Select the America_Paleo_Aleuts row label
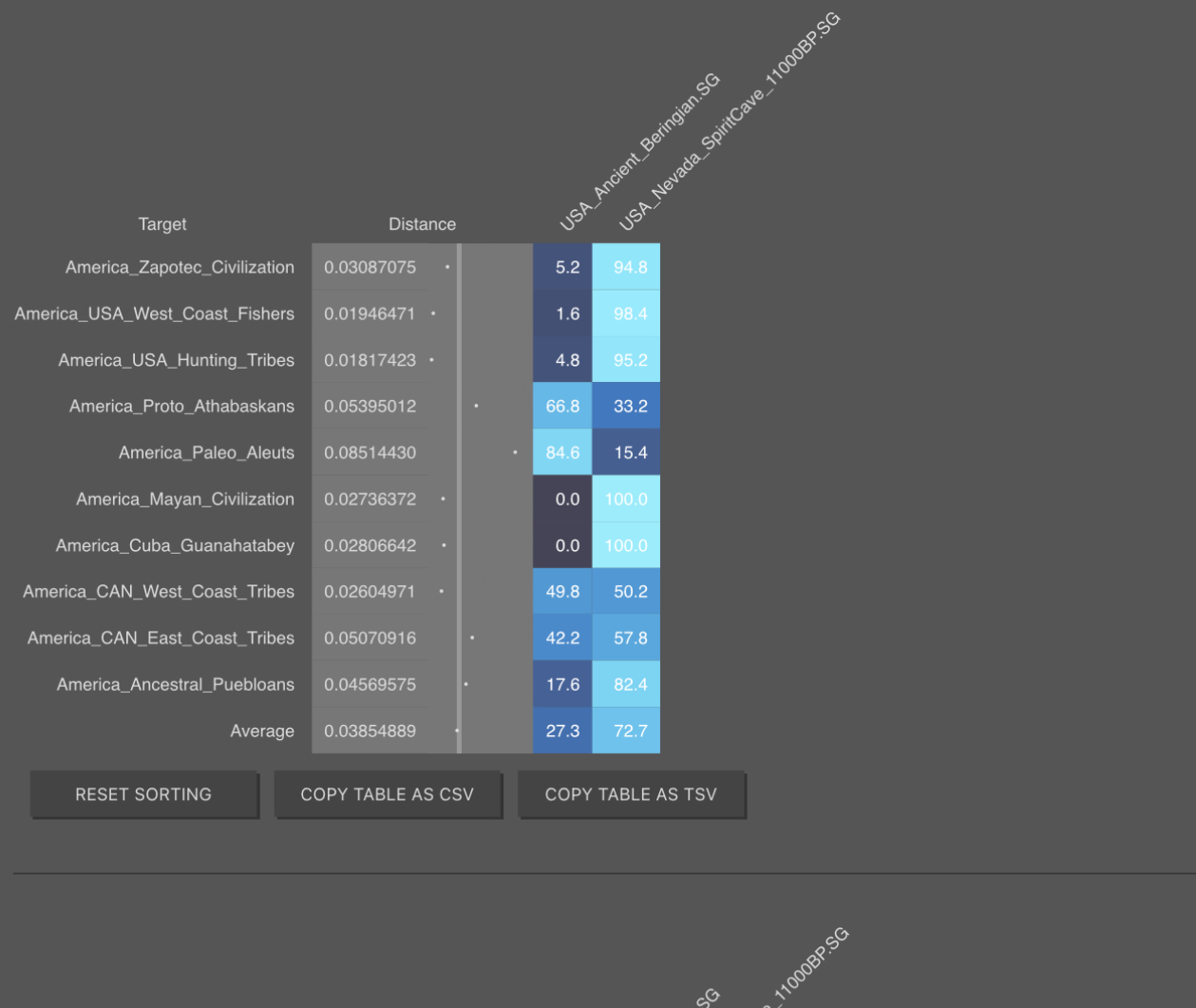The height and width of the screenshot is (1008, 1196). (206, 452)
